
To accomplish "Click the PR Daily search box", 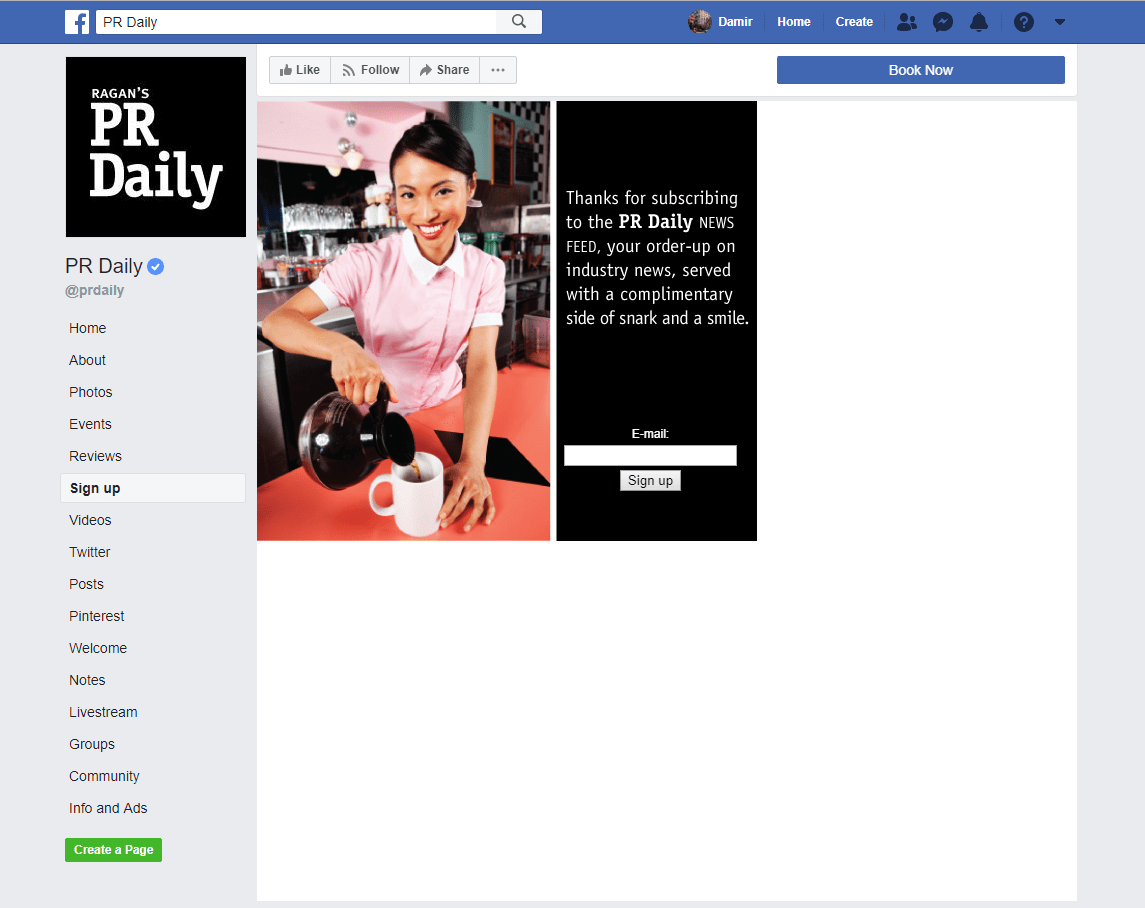I will click(x=296, y=22).
